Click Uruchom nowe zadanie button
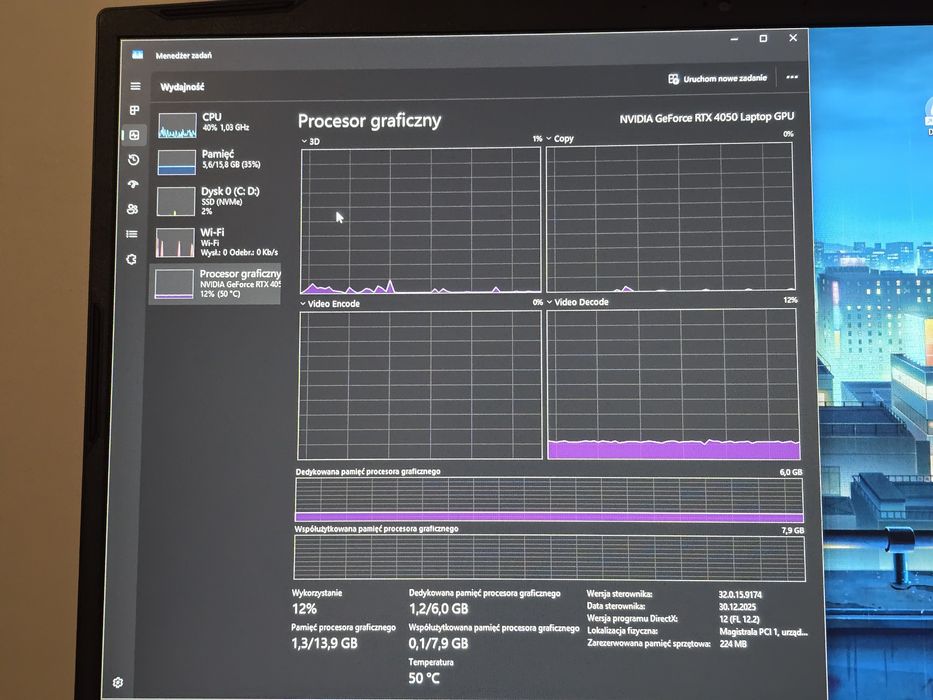 click(717, 79)
